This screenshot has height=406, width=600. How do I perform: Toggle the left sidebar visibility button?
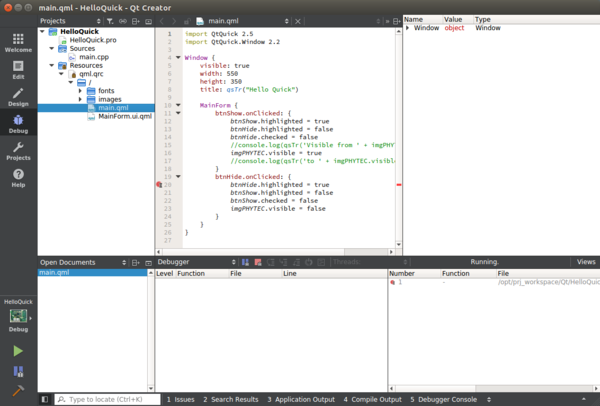point(45,399)
